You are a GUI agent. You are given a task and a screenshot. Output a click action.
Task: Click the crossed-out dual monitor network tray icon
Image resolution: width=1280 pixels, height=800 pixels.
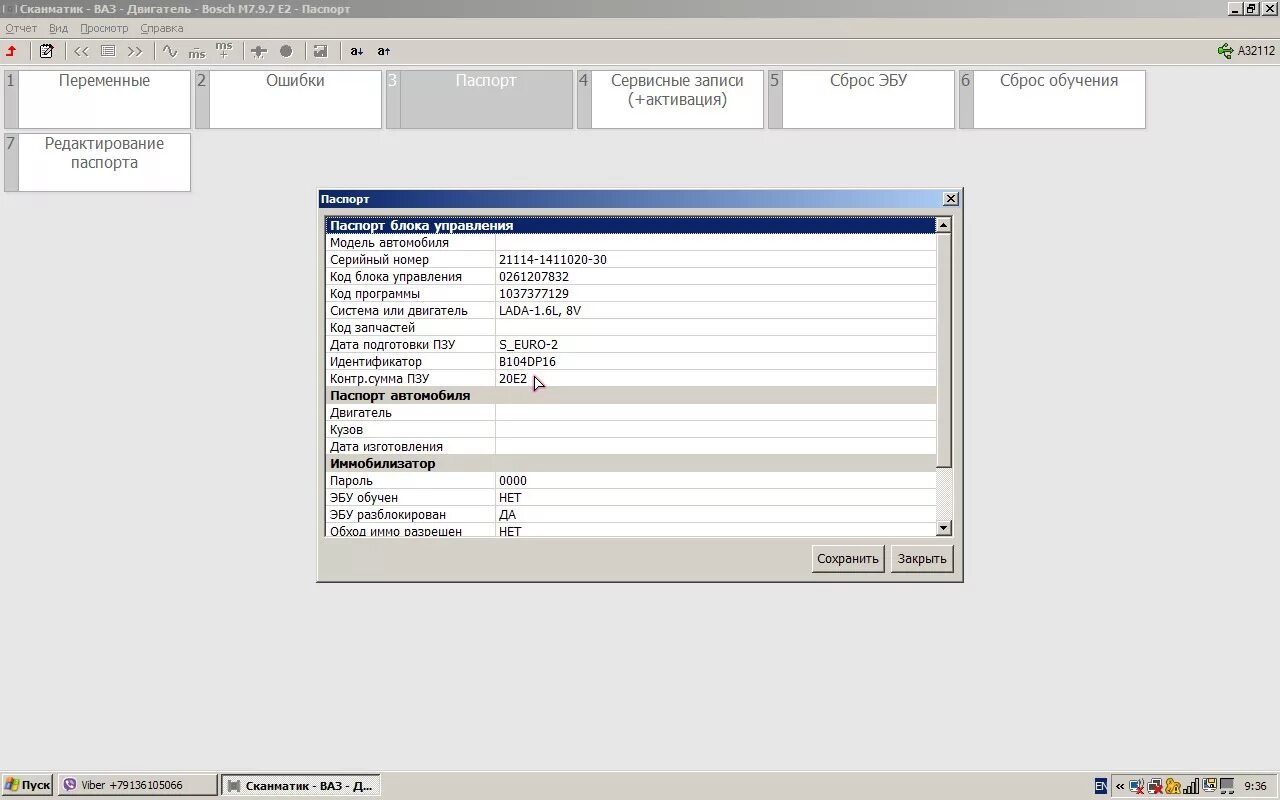tap(1155, 786)
